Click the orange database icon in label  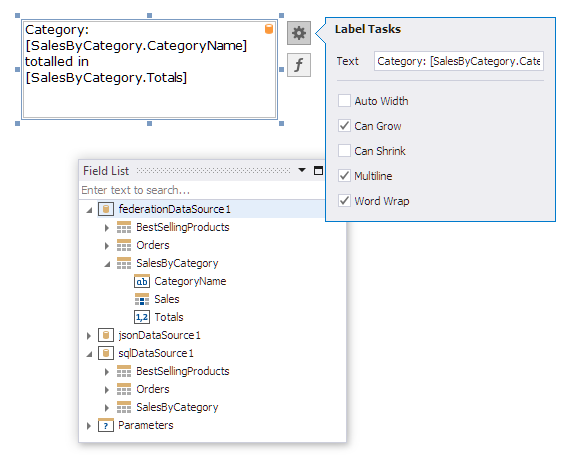pyautogui.click(x=269, y=29)
